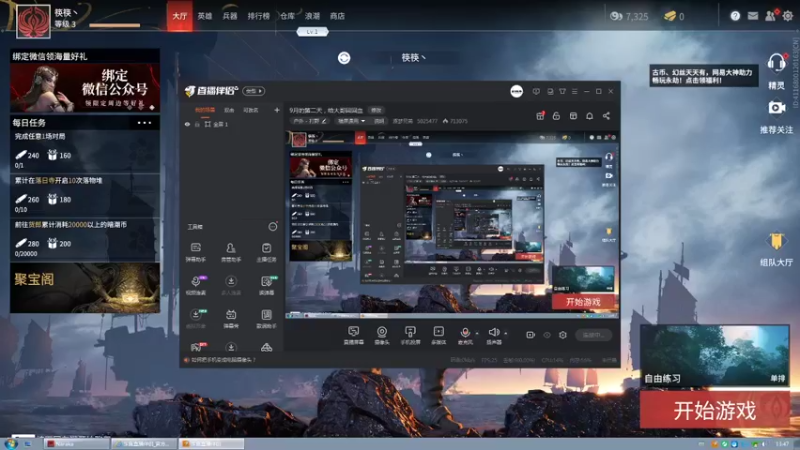Open game settings gear icon
This screenshot has width=800, height=450.
point(788,16)
